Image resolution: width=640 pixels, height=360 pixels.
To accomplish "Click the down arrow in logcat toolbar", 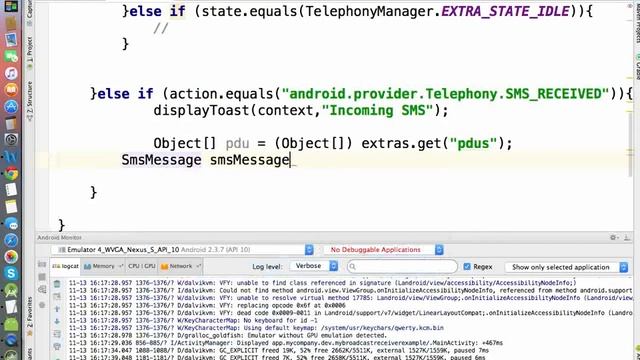I will pyautogui.click(x=57, y=322).
